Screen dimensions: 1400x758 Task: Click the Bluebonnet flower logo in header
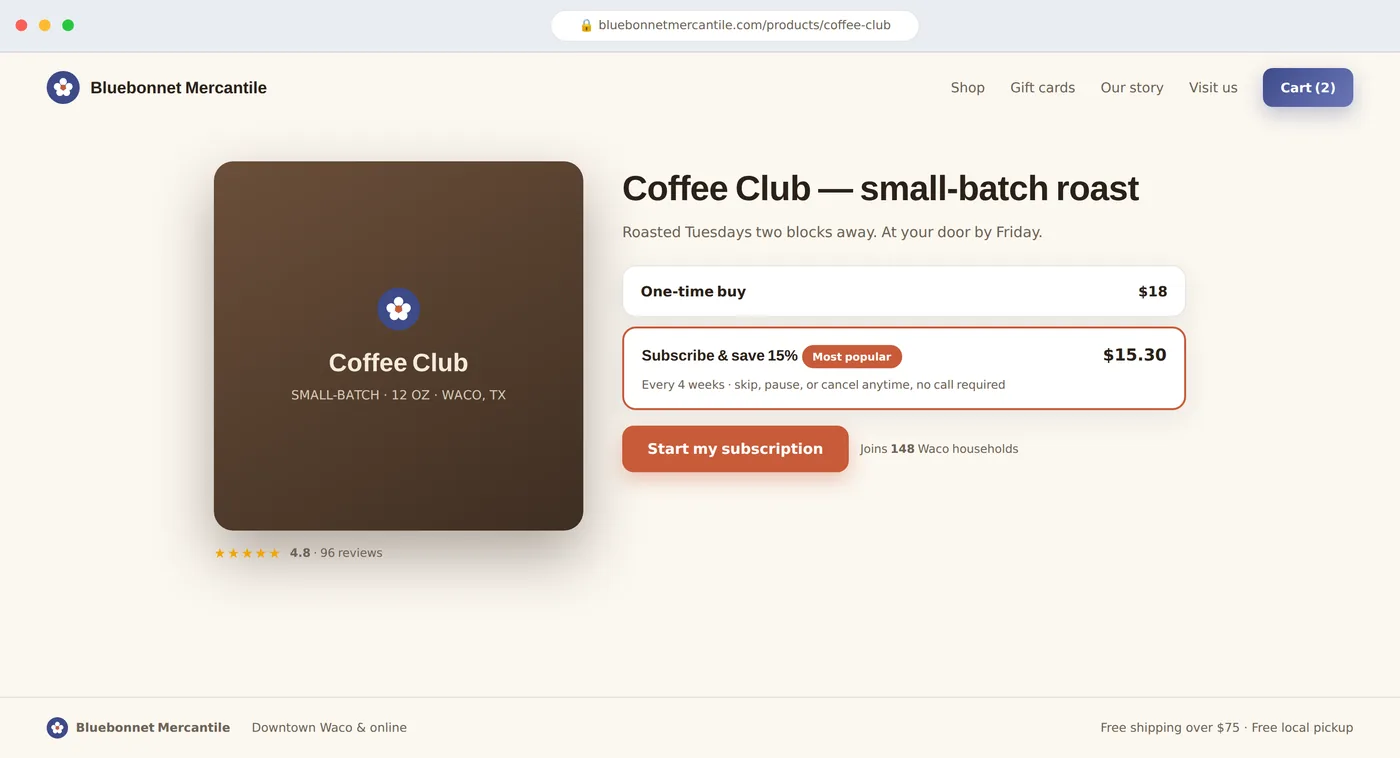coord(63,87)
